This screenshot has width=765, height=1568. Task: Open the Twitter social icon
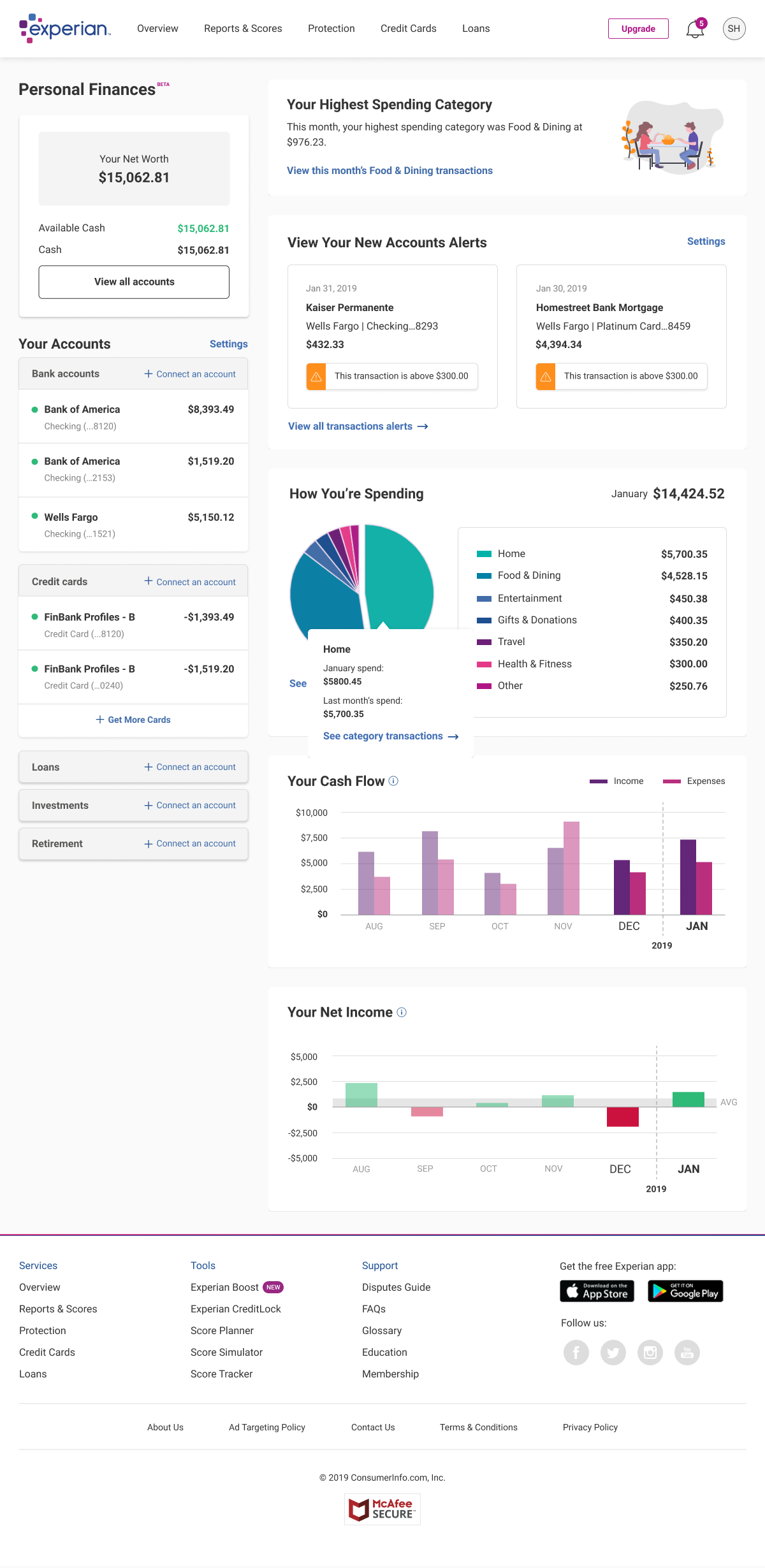point(613,1352)
